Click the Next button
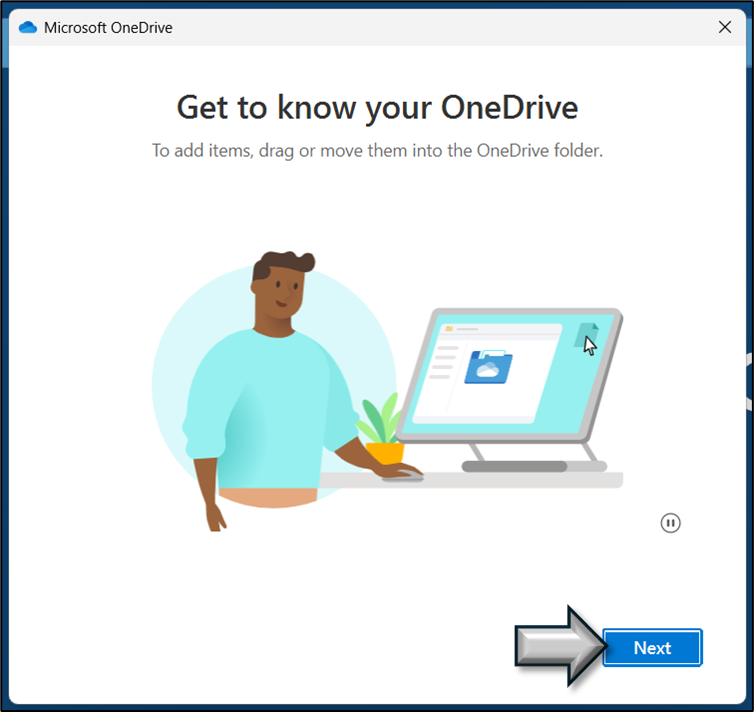The width and height of the screenshot is (754, 712). tap(652, 647)
